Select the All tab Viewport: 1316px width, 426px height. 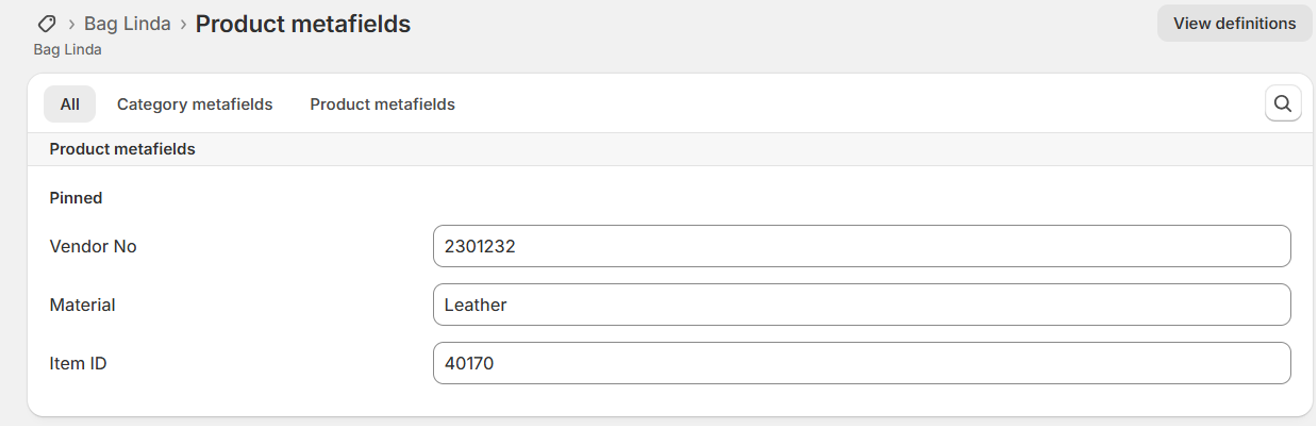click(x=70, y=104)
